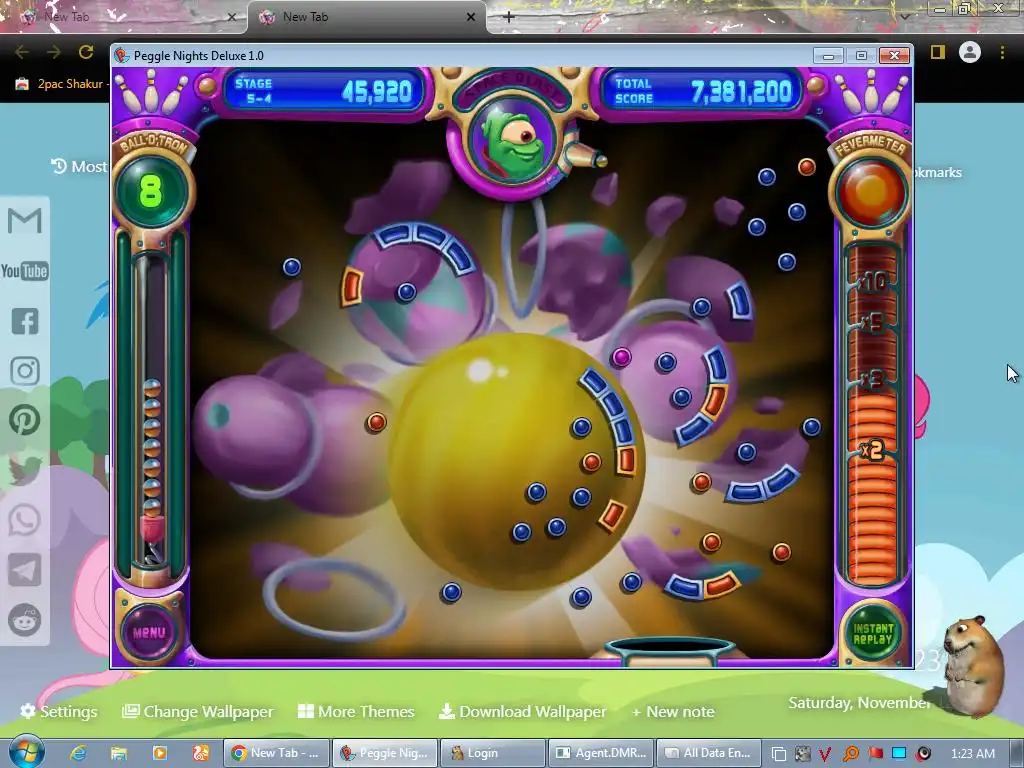Click the ball queue tube in Ball-O-Tron
Viewport: 1024px width, 768px height.
point(151,408)
